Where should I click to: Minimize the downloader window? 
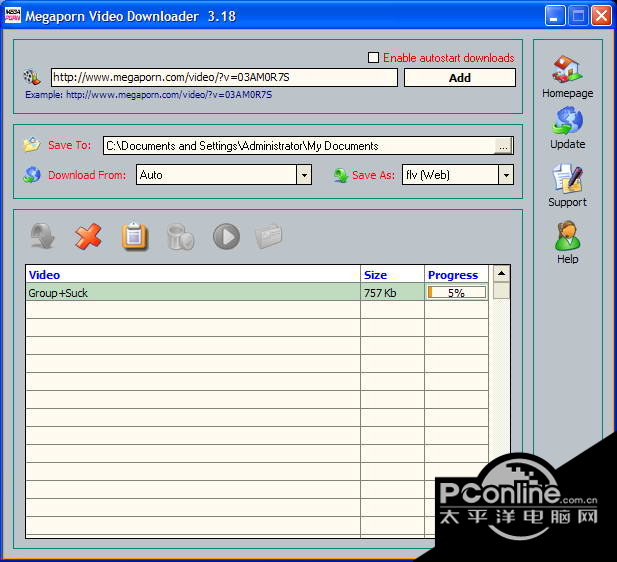tap(554, 16)
